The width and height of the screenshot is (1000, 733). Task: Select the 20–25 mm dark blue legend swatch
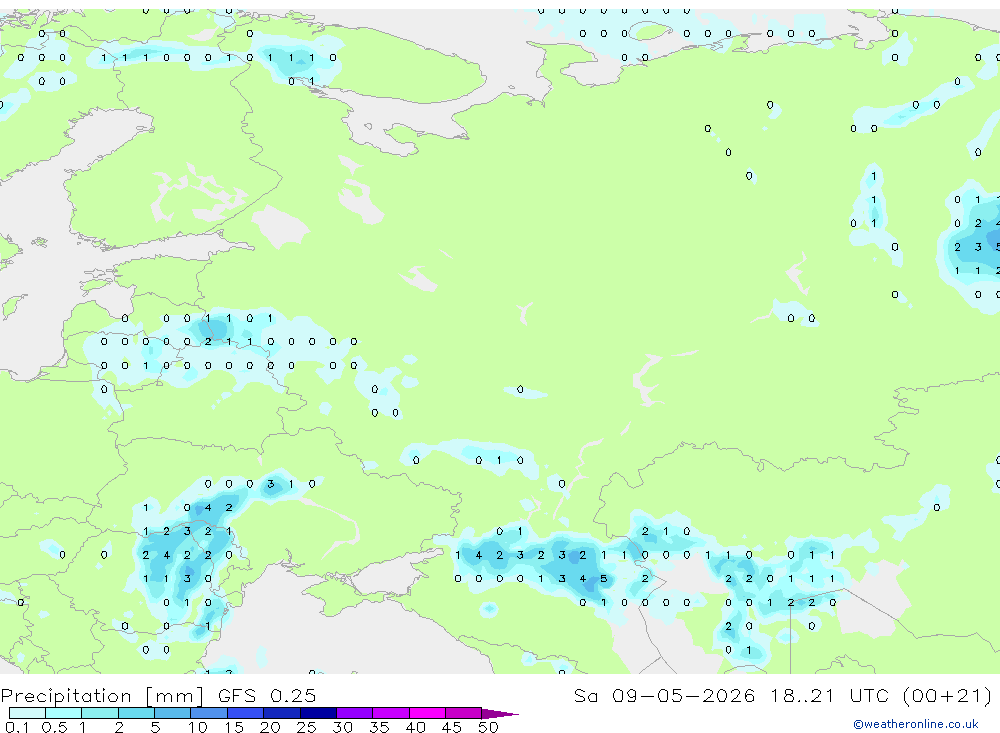281,713
